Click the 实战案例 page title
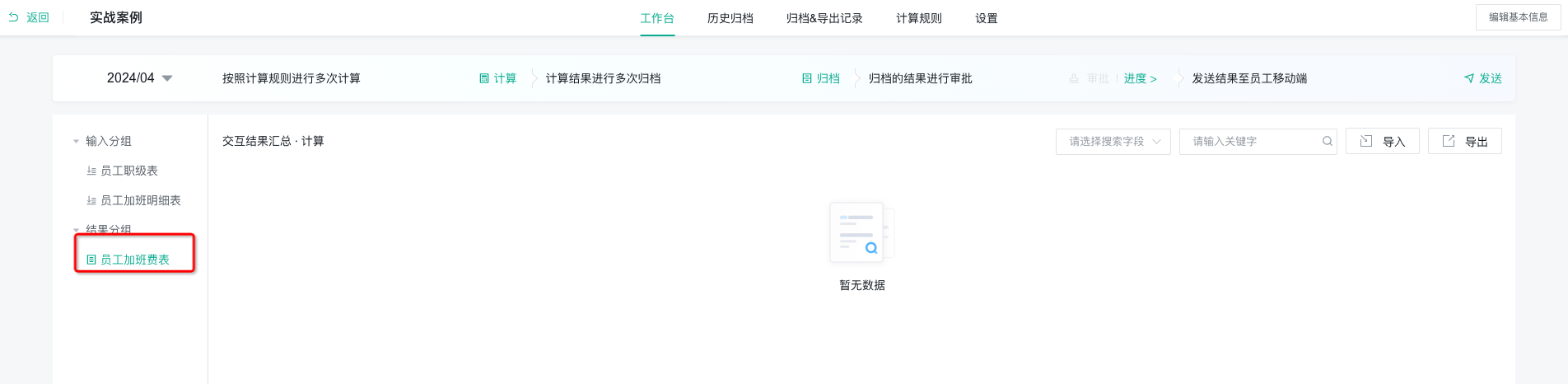Viewport: 1568px width, 384px height. (x=116, y=17)
